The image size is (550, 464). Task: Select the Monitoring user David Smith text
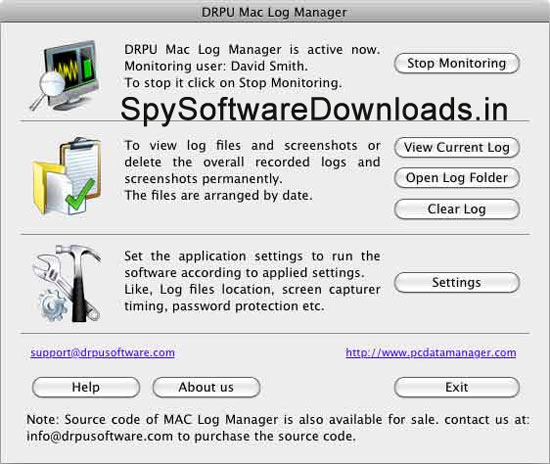click(216, 66)
